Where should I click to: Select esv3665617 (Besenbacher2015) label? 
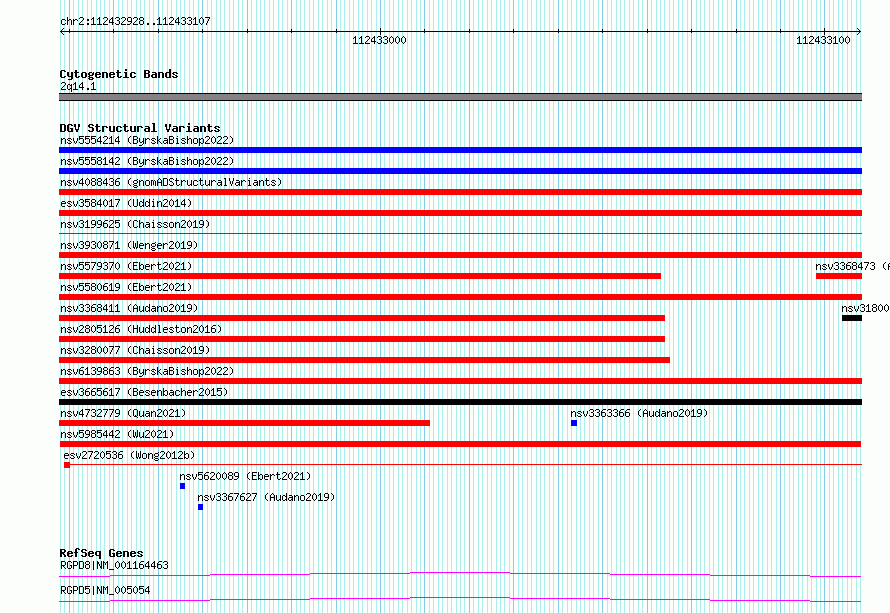pyautogui.click(x=144, y=392)
